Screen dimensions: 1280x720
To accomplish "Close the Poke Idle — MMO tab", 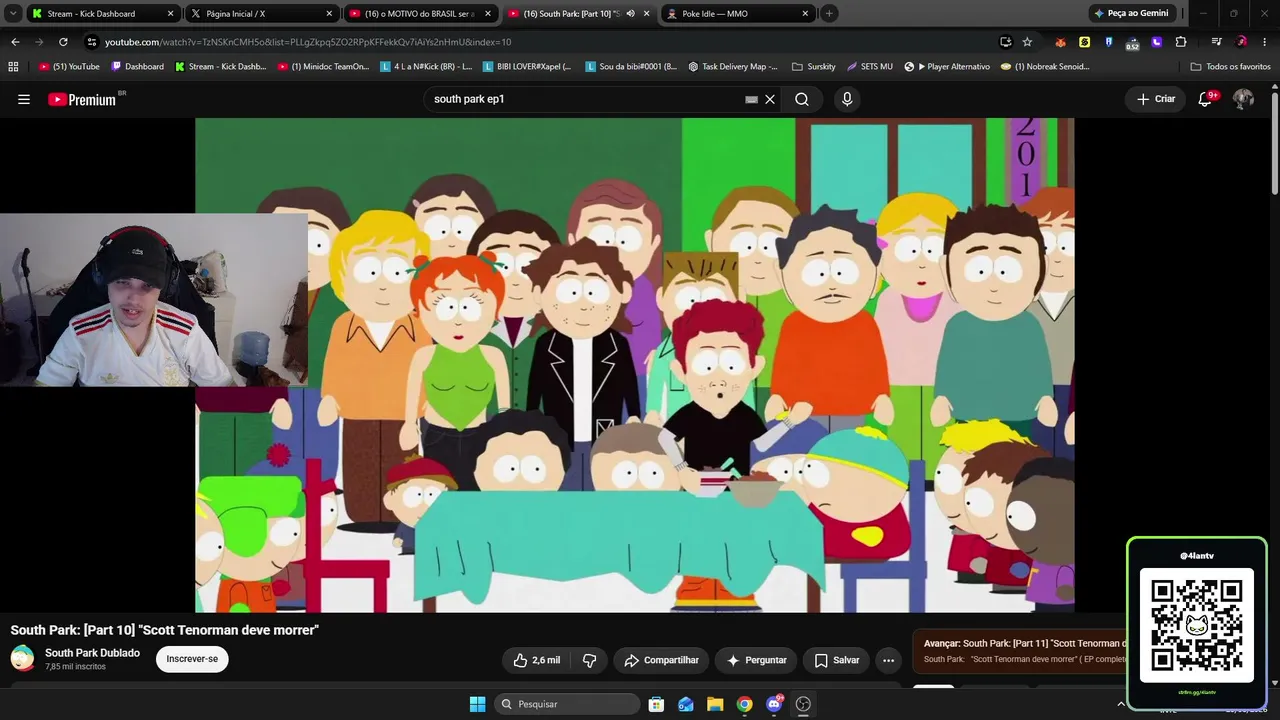I will (x=805, y=14).
